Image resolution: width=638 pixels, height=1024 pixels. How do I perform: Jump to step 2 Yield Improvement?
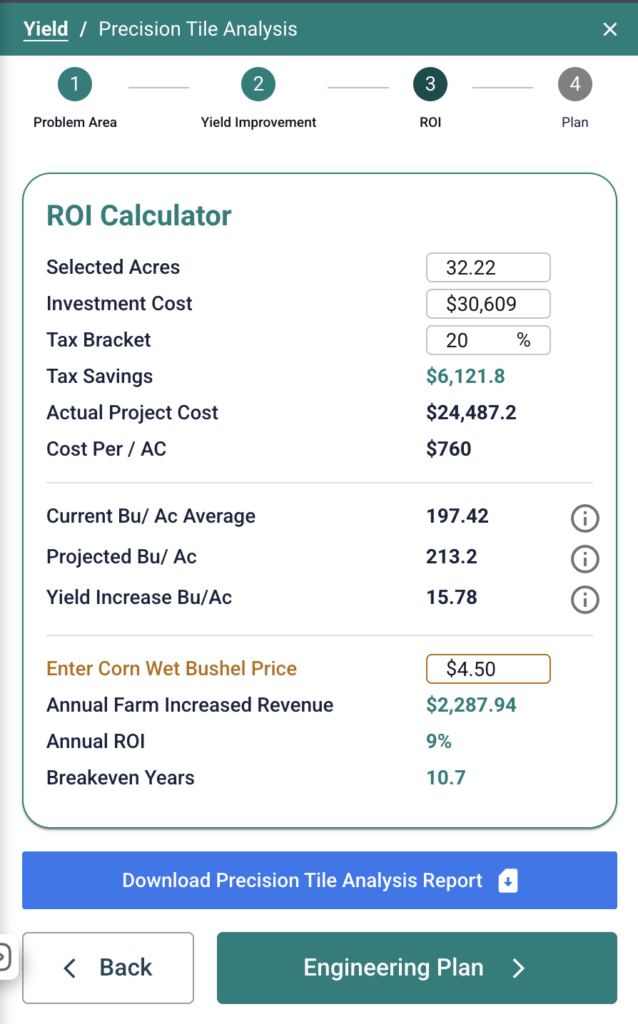point(258,84)
